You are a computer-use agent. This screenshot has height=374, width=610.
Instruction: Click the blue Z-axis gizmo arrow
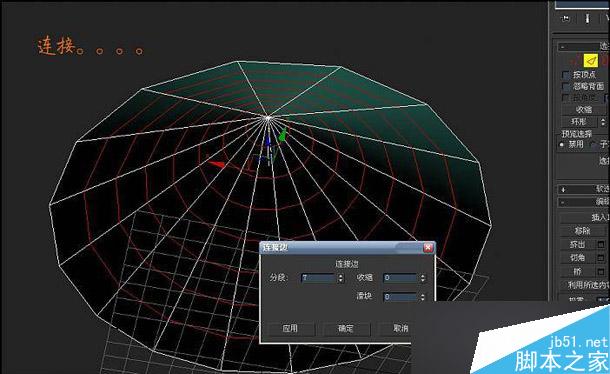pos(268,141)
